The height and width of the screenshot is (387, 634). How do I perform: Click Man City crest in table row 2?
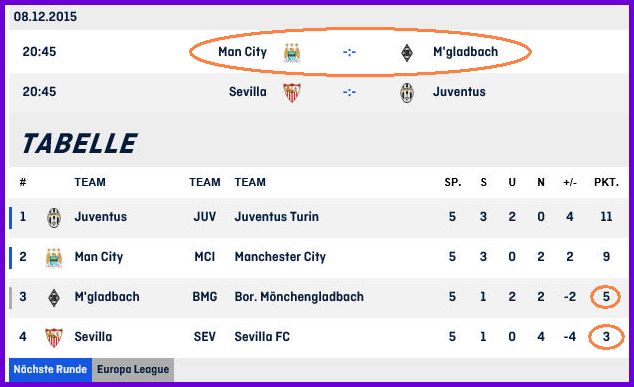(54, 258)
